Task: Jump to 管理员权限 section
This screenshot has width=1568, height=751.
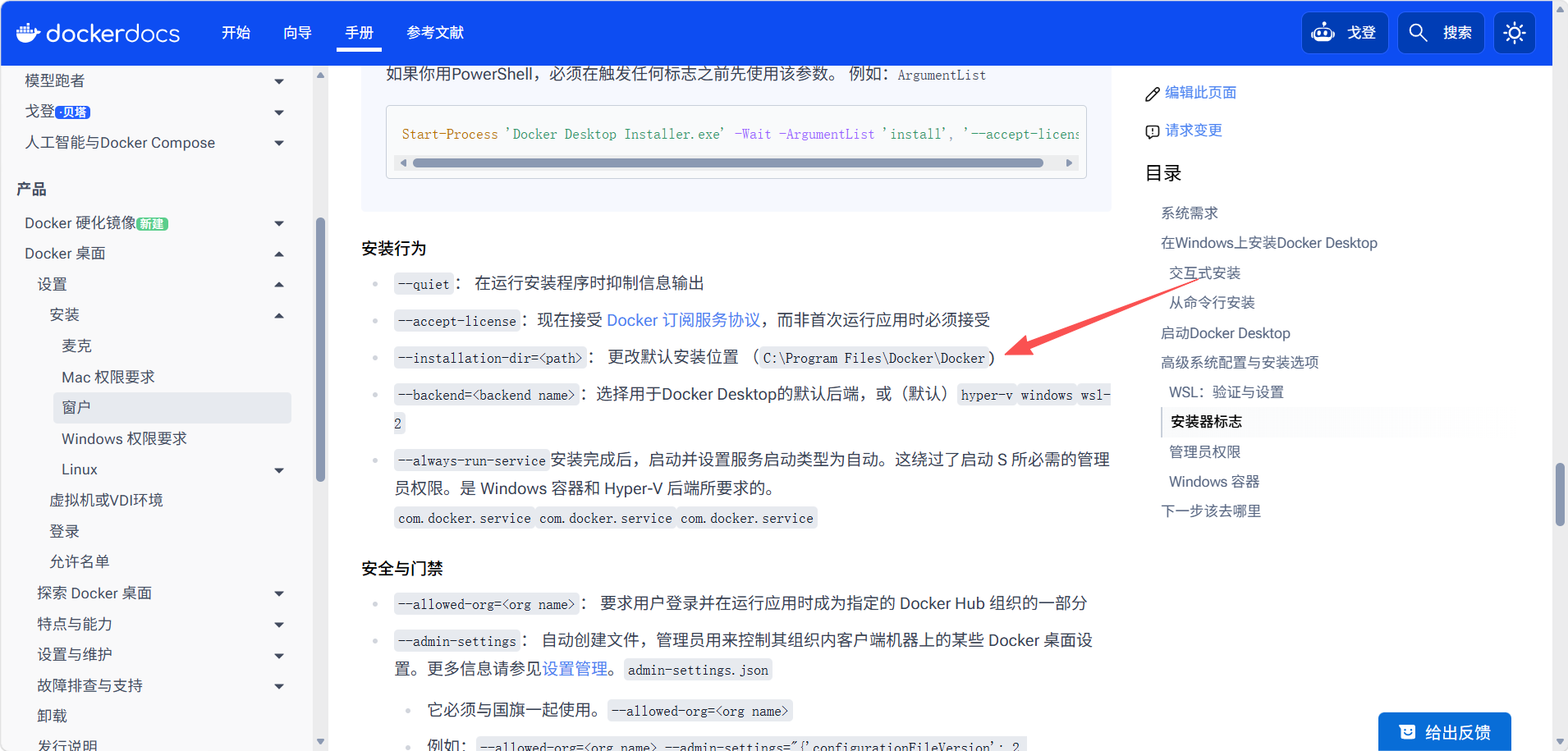Action: pyautogui.click(x=1204, y=452)
